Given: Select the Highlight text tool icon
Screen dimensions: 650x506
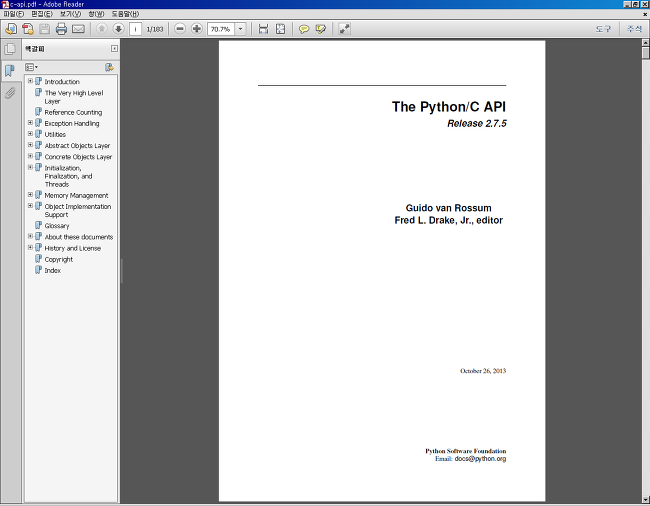Looking at the screenshot, I should click(320, 29).
